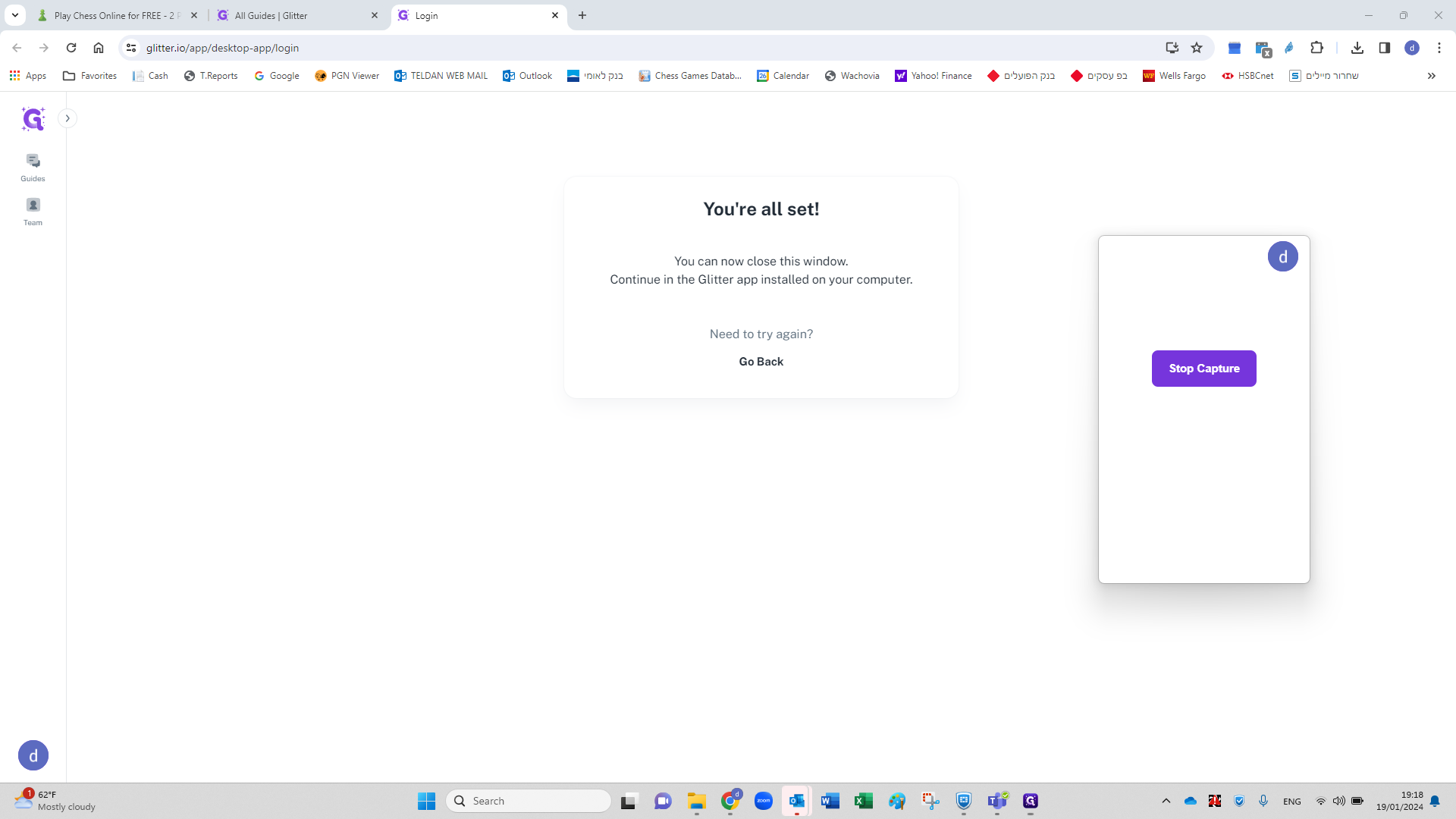Open PGN Viewer bookmark

point(347,76)
